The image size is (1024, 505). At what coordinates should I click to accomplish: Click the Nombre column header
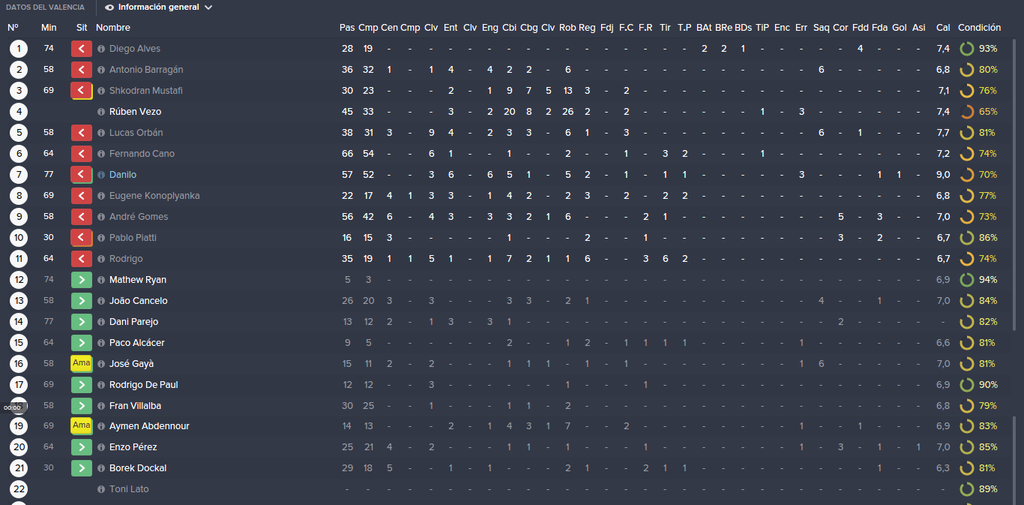(113, 27)
